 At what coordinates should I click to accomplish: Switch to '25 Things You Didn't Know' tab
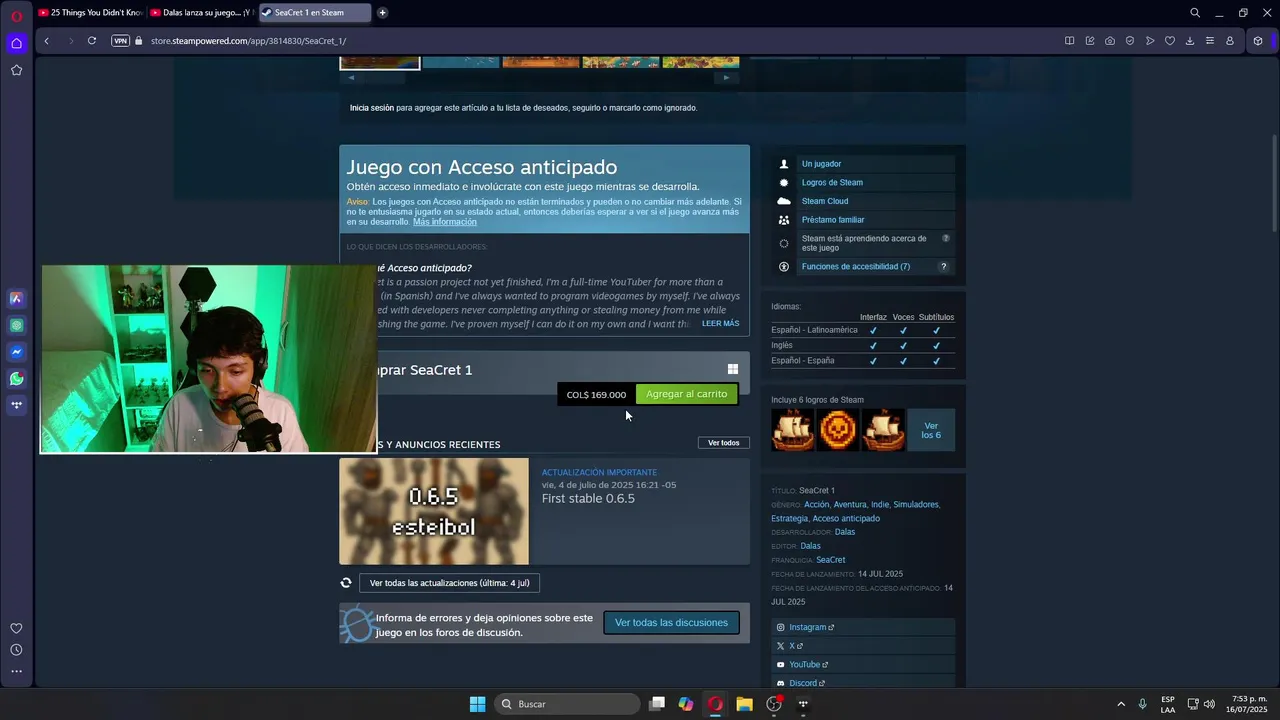click(91, 13)
